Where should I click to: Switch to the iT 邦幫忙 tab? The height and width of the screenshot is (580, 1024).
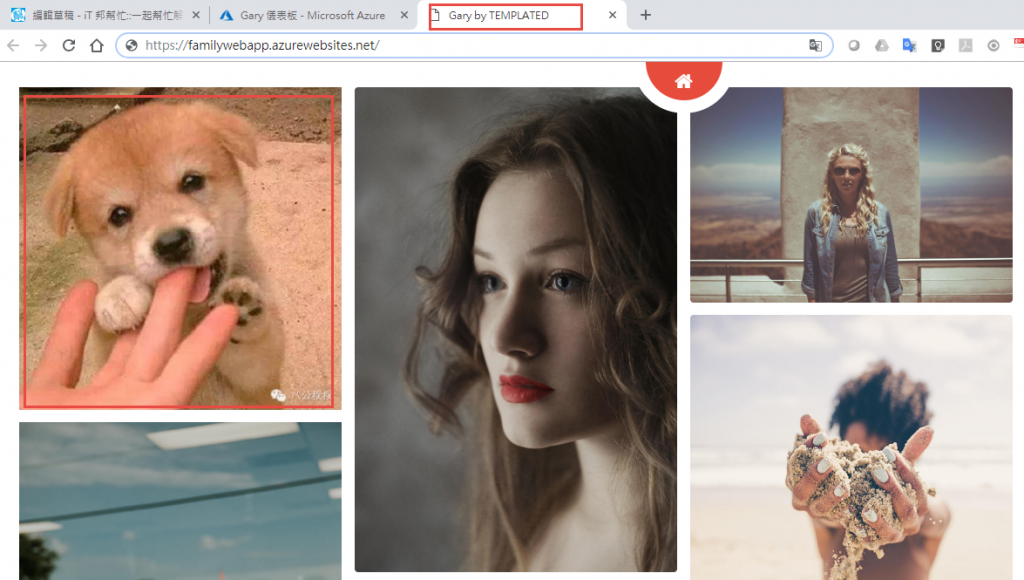click(x=106, y=15)
